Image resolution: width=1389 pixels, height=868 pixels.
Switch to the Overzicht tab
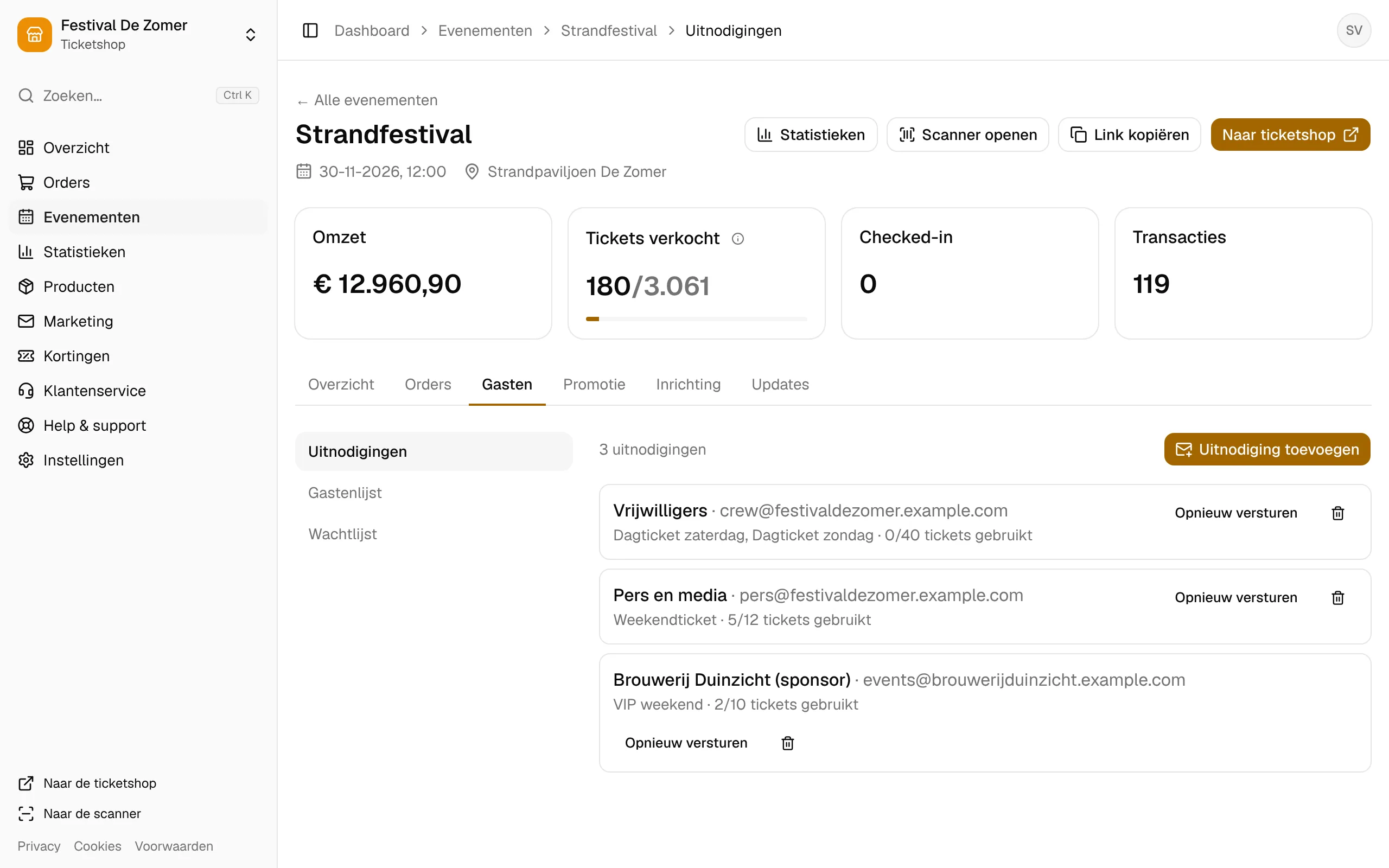point(341,384)
